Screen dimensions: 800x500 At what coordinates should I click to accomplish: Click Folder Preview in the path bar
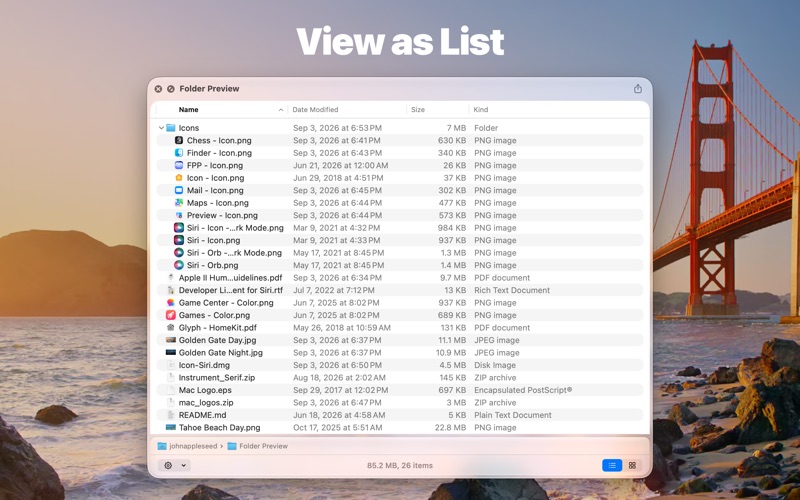(x=258, y=446)
